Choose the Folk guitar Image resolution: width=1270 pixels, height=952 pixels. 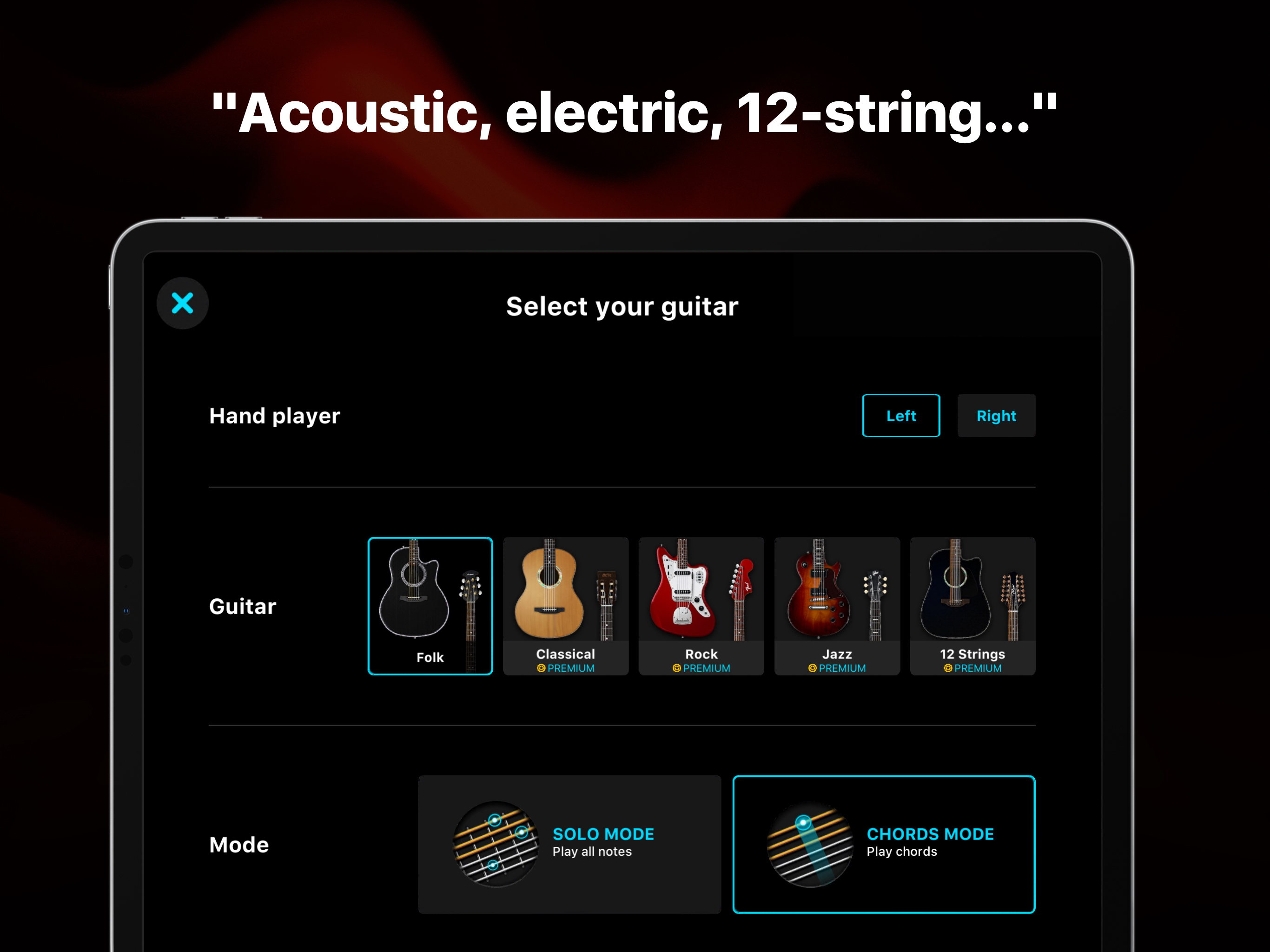pos(430,606)
